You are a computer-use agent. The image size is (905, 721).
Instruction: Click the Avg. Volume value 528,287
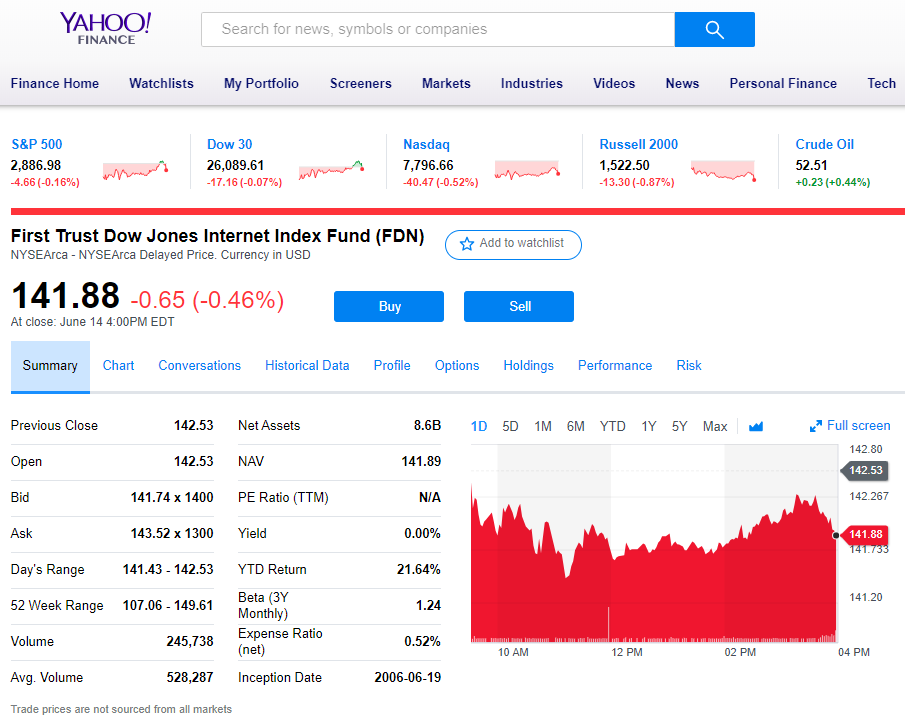tap(190, 678)
